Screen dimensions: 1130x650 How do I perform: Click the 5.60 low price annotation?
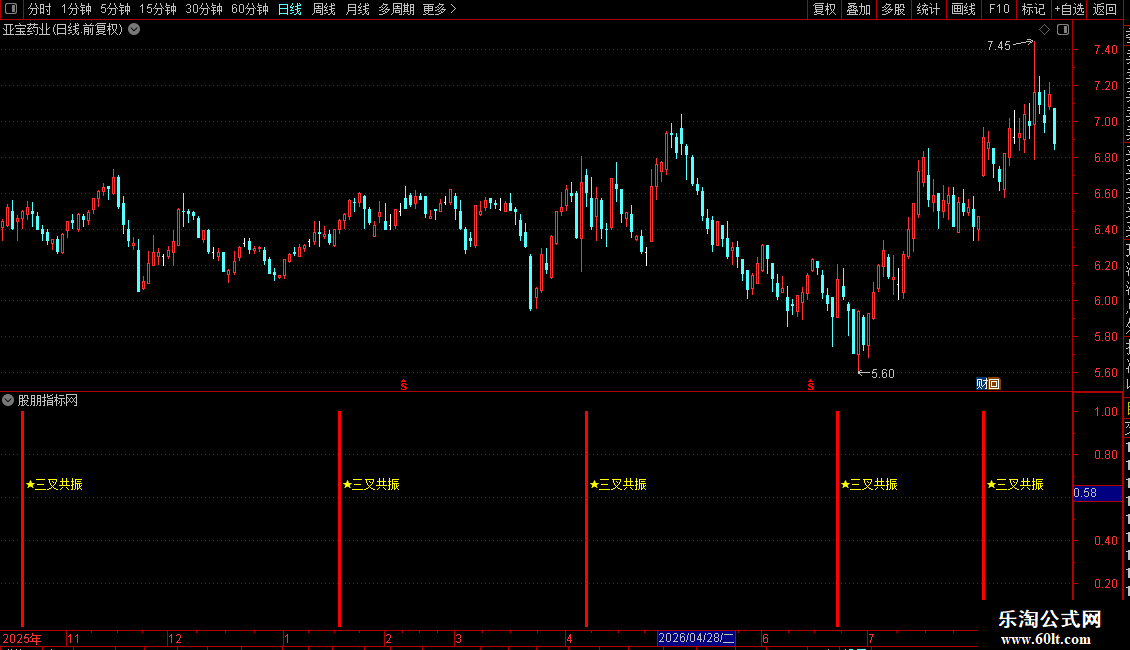[883, 373]
